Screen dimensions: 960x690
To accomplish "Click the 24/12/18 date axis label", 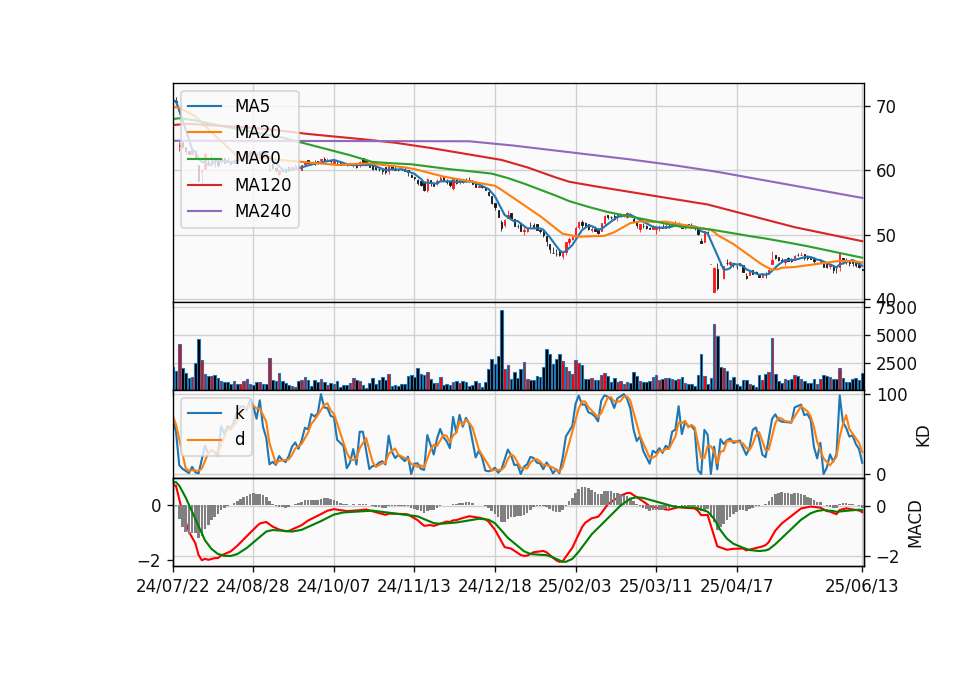I will [x=495, y=586].
